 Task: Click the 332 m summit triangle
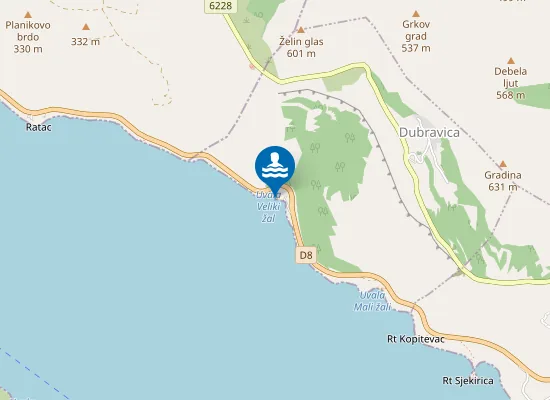pos(86,27)
